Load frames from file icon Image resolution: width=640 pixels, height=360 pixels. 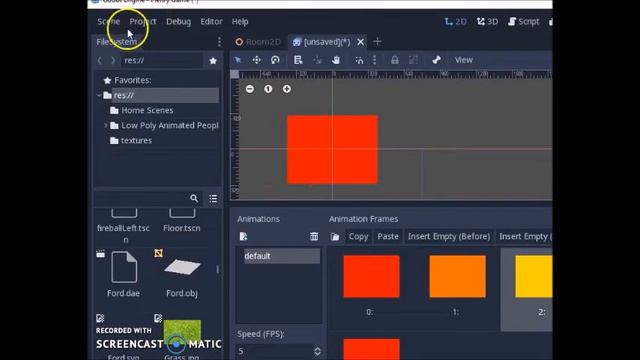(335, 237)
